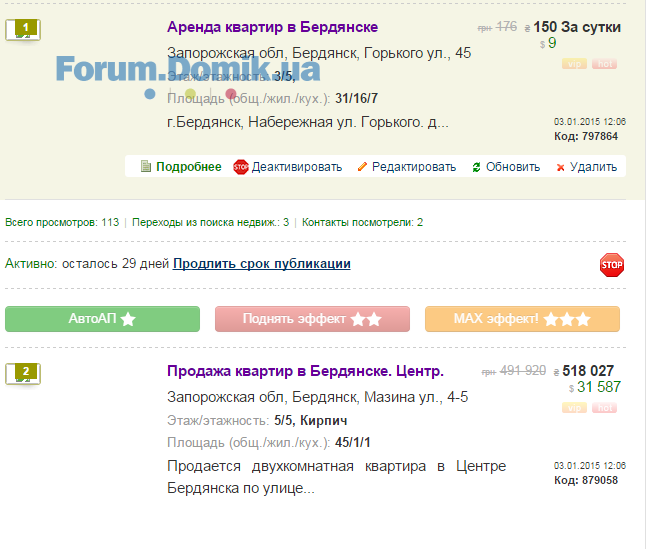This screenshot has width=664, height=549.
Task: Click the red X icon beside Удалить
Action: point(560,167)
